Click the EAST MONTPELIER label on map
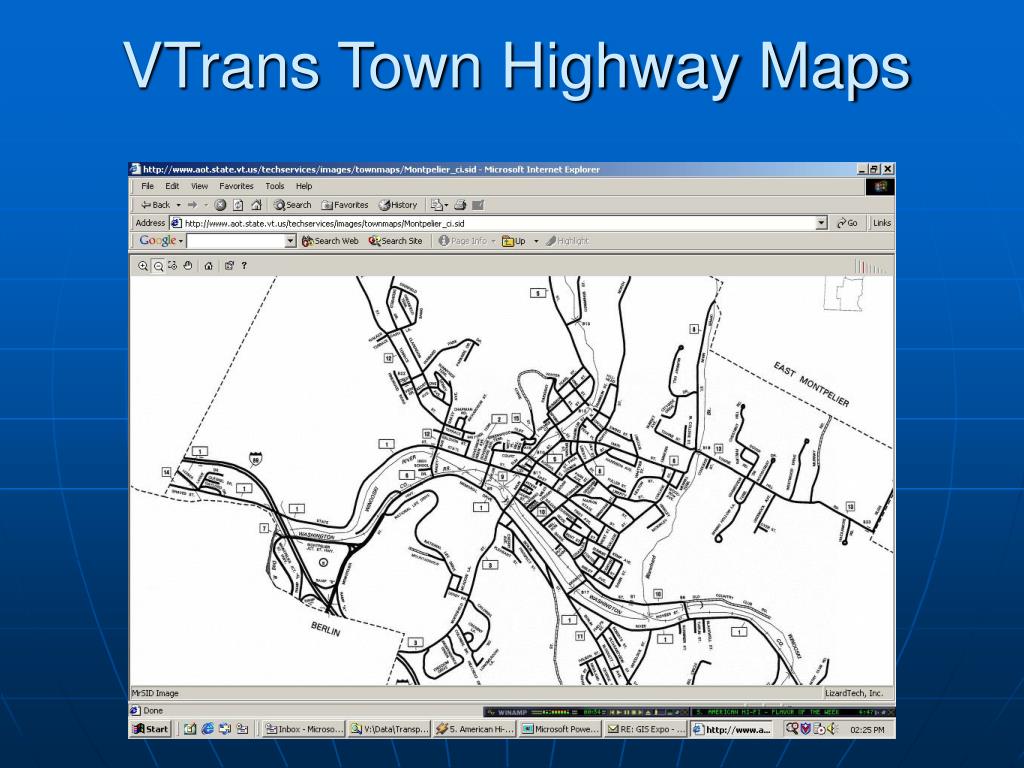This screenshot has width=1024, height=768. tap(811, 384)
